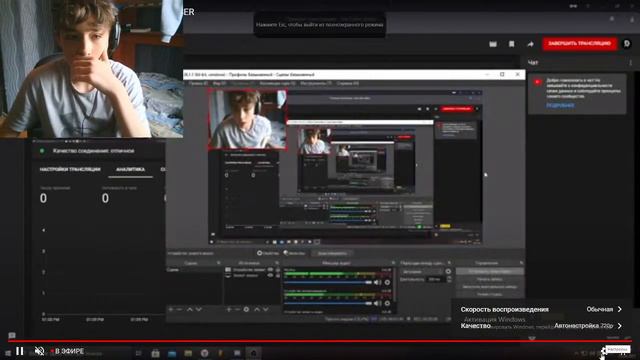The width and height of the screenshot is (640, 360).
Task: Open the Подробнее link in chat notice
Action: 560,105
